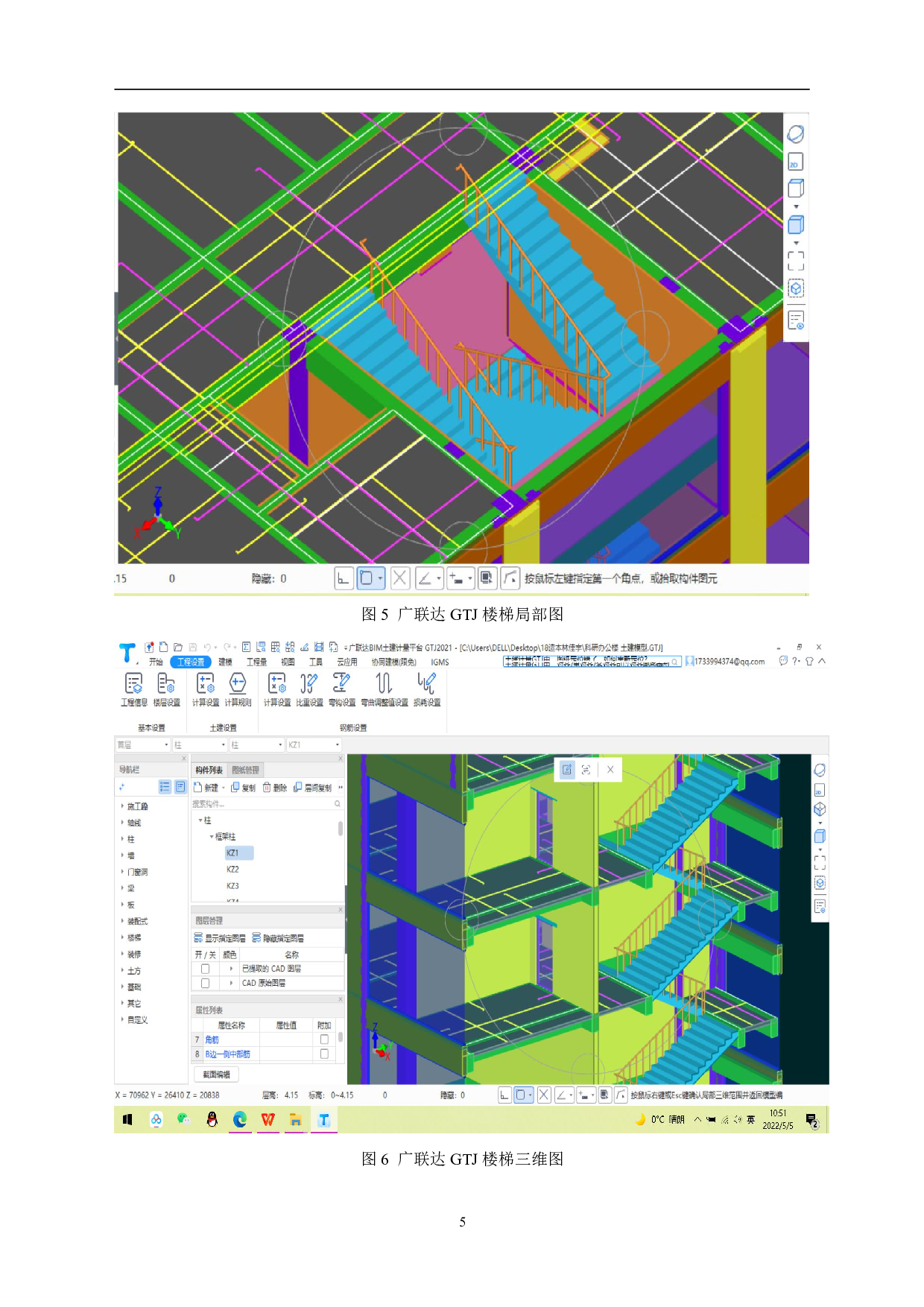Click the 搜索构件 search field
924x1307 pixels.
click(x=261, y=804)
